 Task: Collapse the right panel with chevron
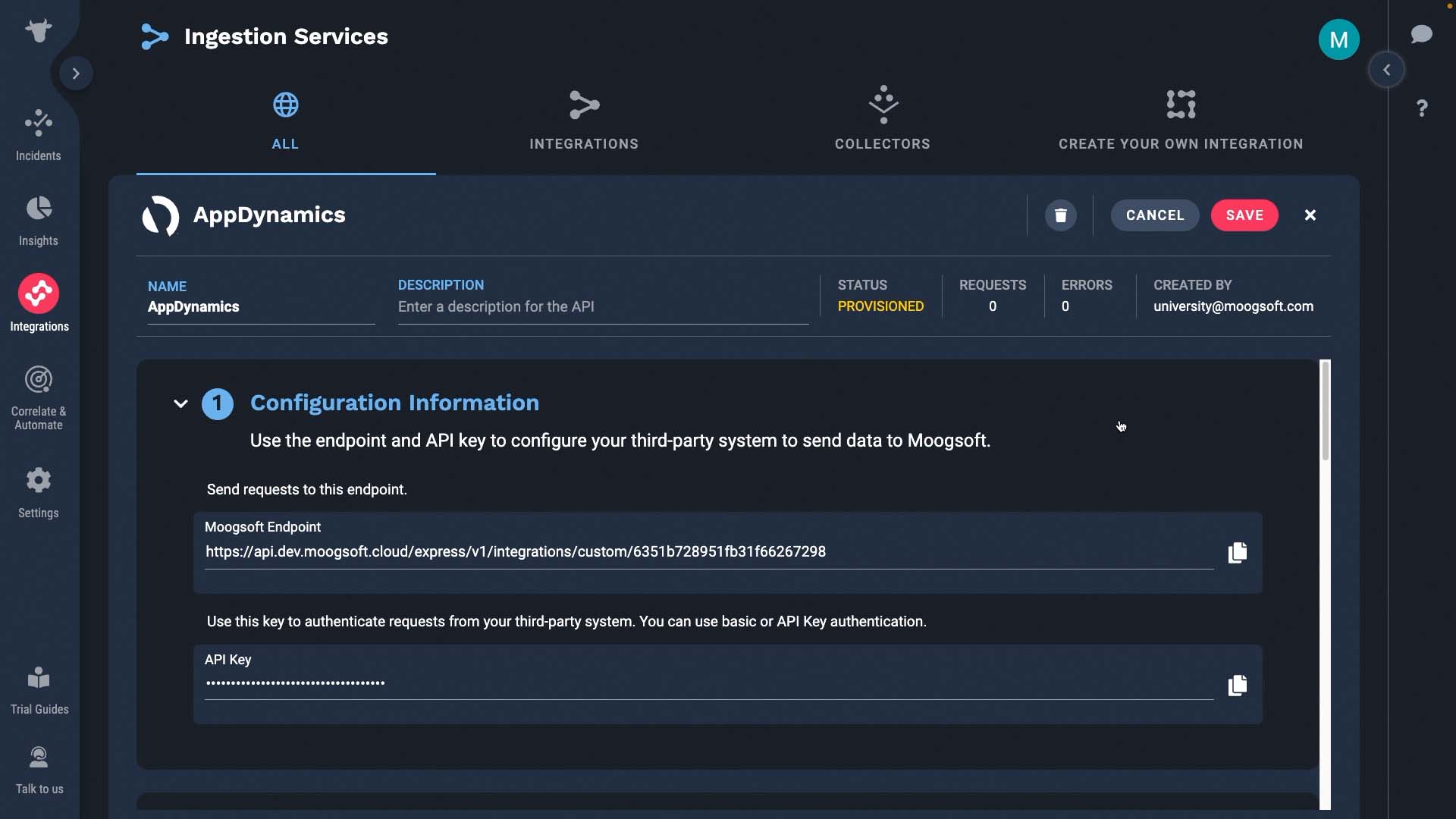[1386, 70]
